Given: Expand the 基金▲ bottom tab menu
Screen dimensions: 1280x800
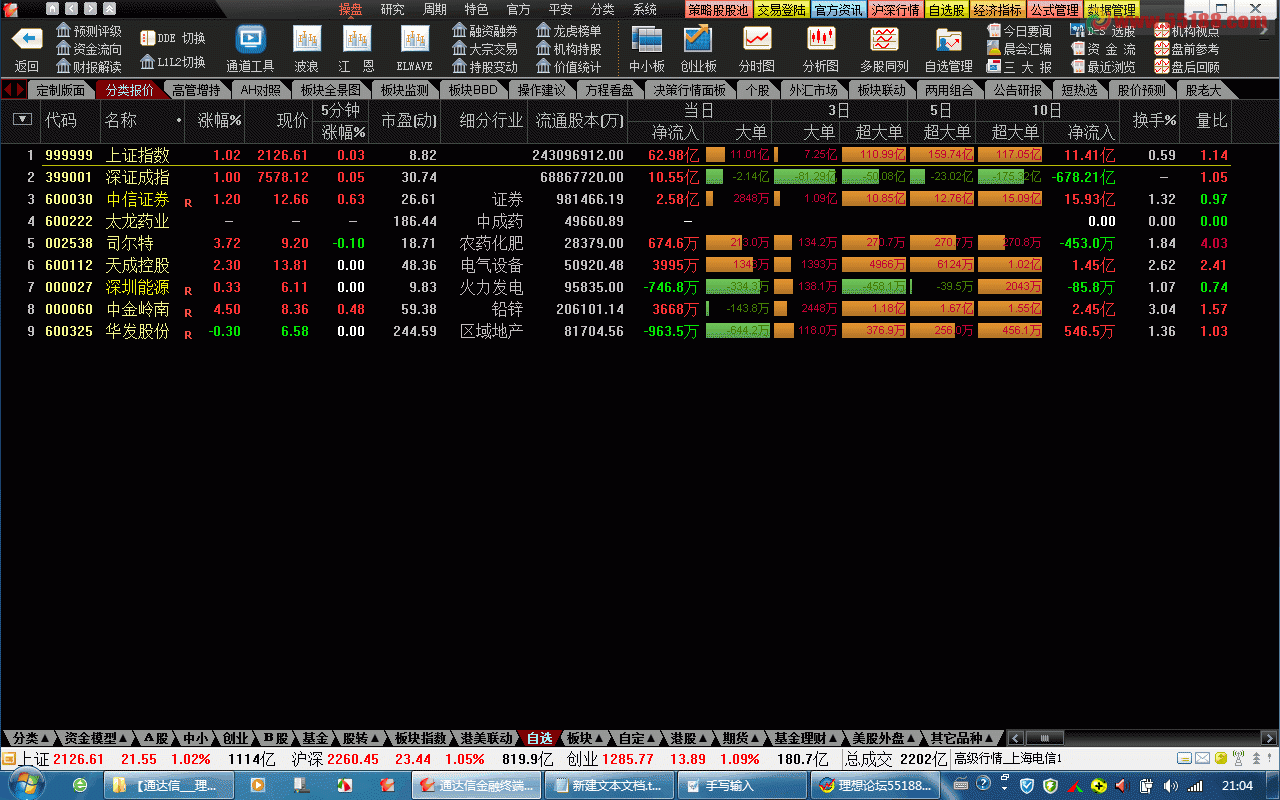Looking at the screenshot, I should coord(315,738).
